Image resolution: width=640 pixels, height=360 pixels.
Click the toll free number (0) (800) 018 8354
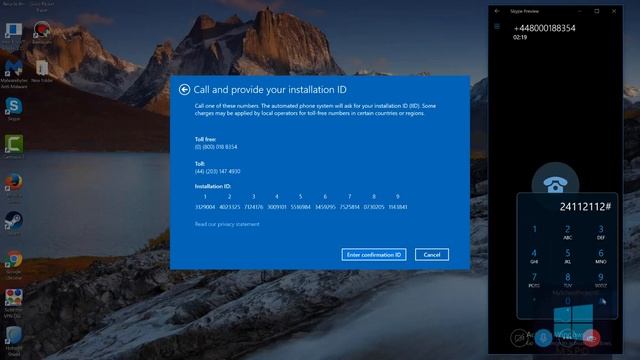click(x=216, y=147)
